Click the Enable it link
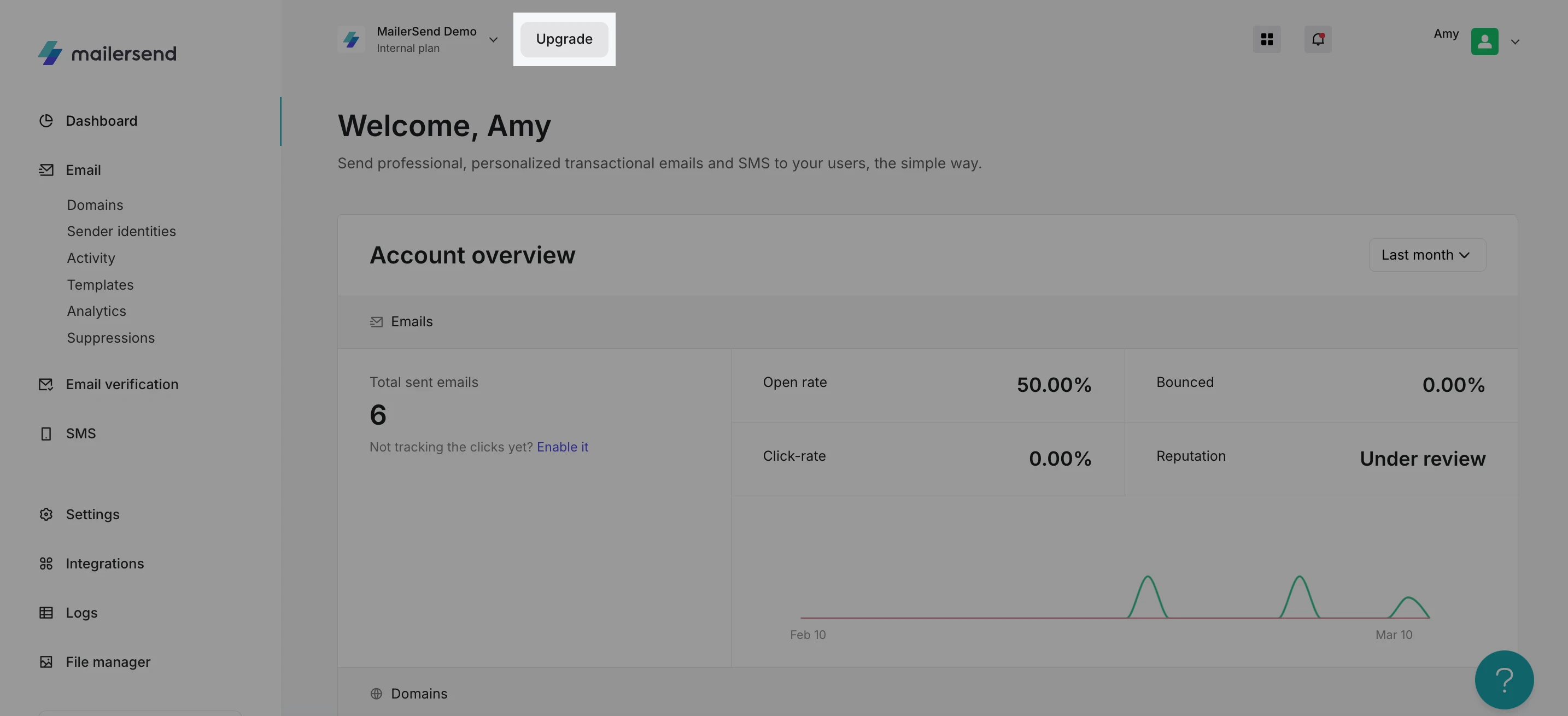 tap(562, 447)
